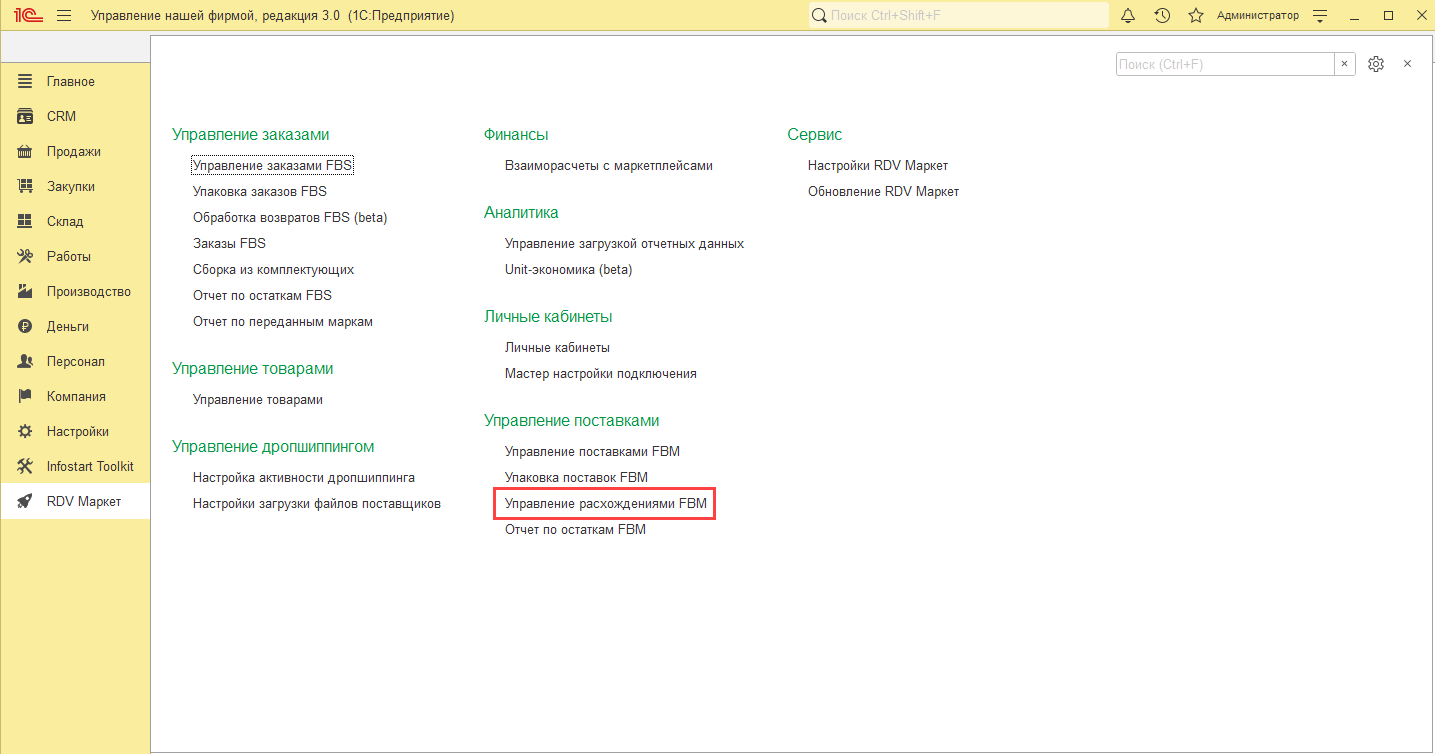Focus the Поиск (Ctrl+F) section field

(x=1225, y=63)
